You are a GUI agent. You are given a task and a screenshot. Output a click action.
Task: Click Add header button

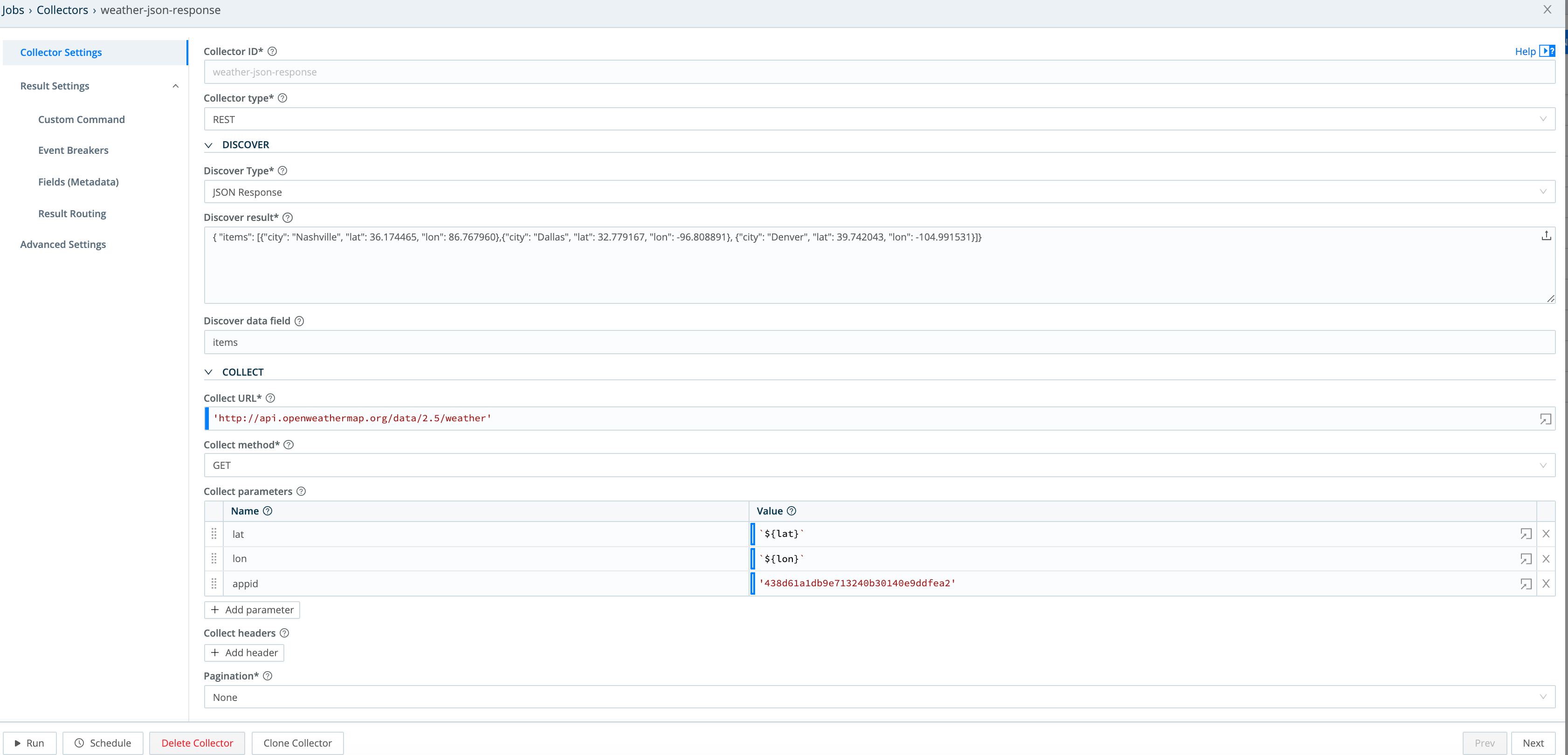(244, 653)
